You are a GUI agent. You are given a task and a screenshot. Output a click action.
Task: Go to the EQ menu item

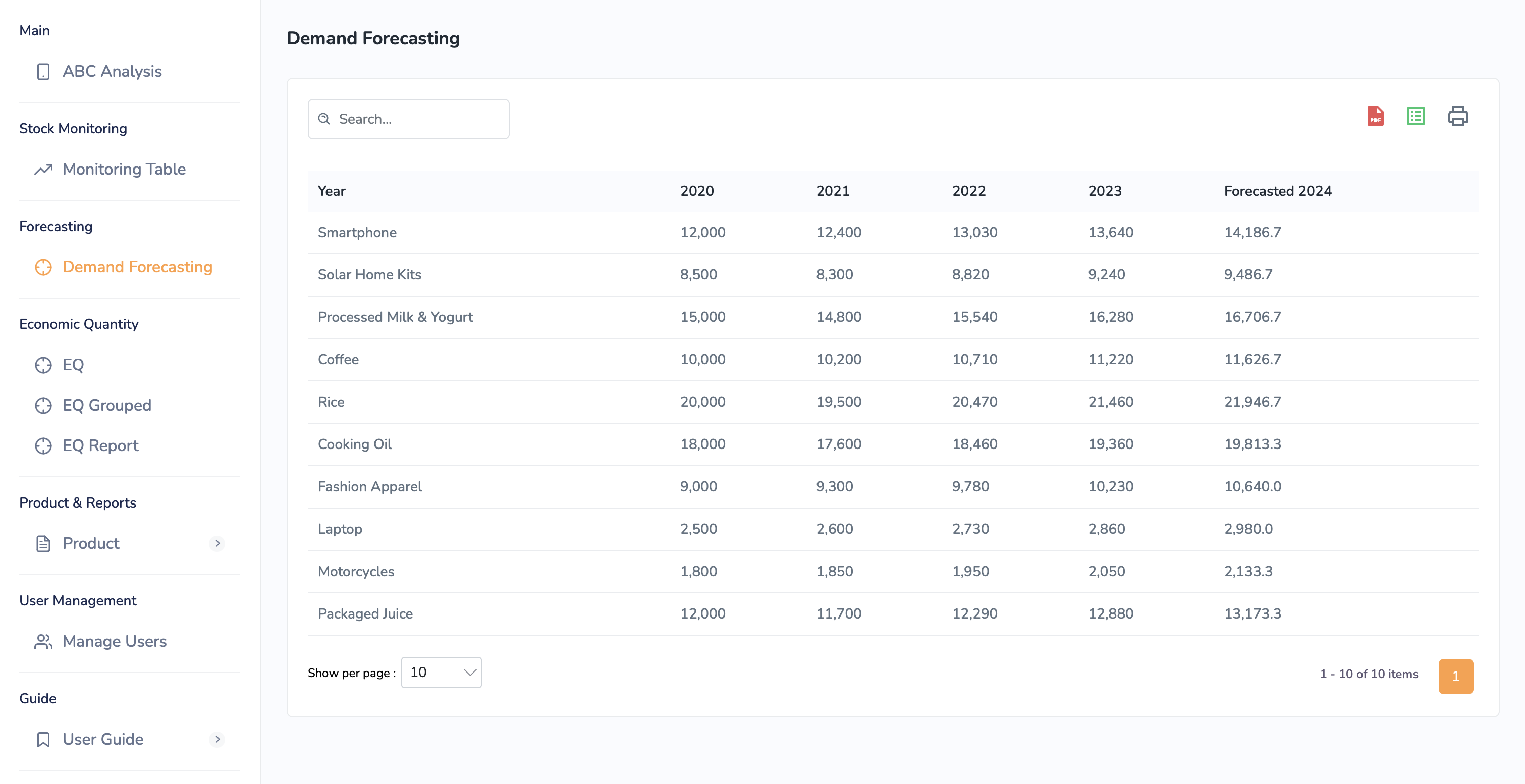click(73, 365)
